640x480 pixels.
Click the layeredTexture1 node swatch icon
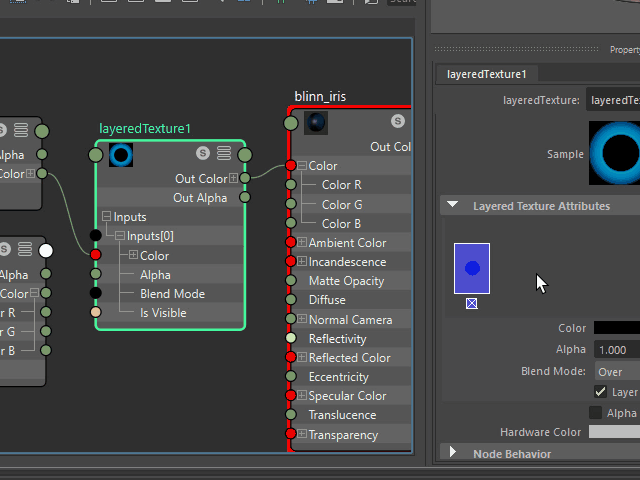121,155
